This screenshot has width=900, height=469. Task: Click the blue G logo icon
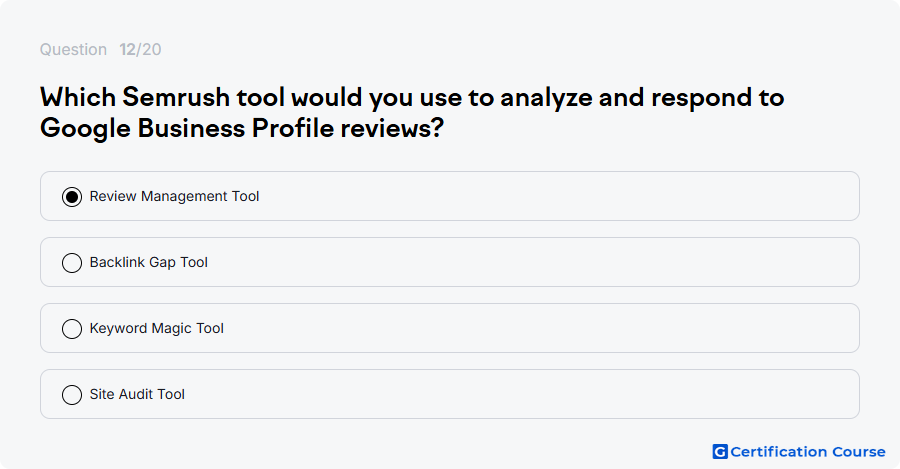point(720,452)
